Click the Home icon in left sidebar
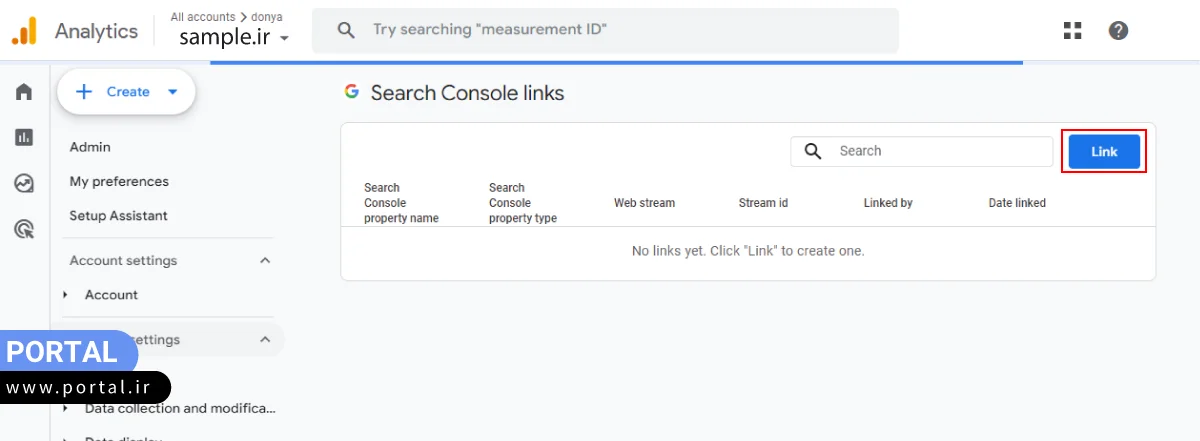Screen dimensions: 1200x441 pyautogui.click(x=24, y=92)
